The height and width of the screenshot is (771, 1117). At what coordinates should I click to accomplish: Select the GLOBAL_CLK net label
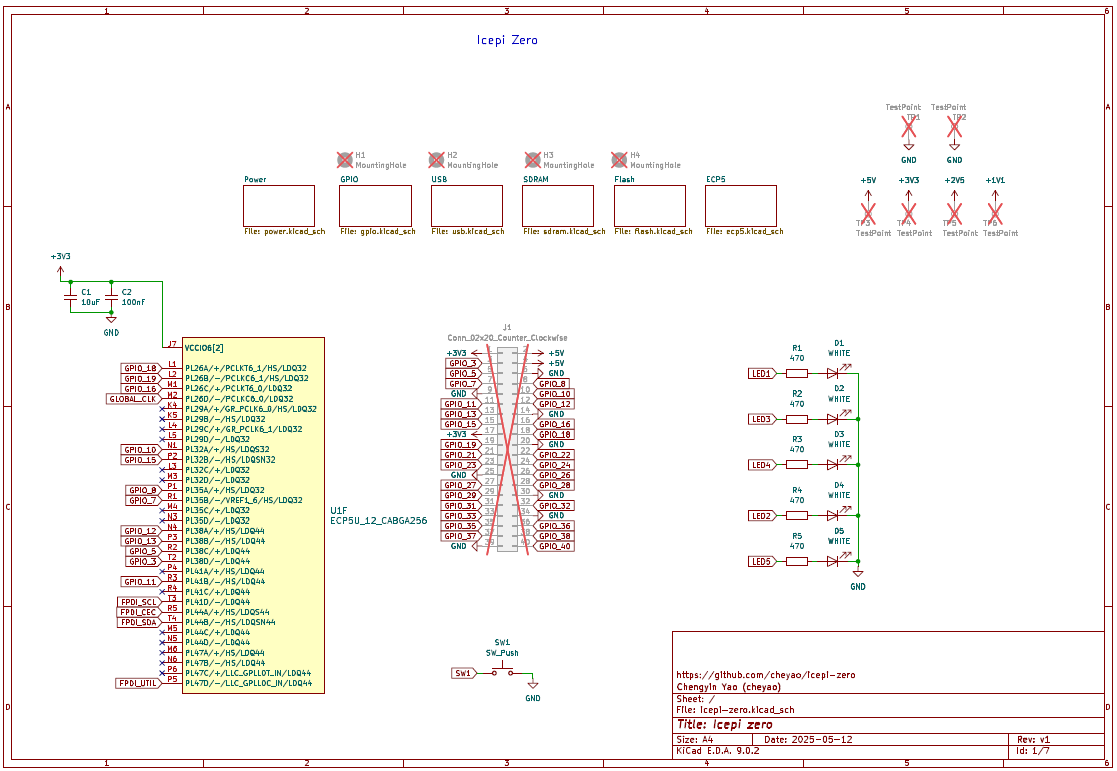click(133, 399)
